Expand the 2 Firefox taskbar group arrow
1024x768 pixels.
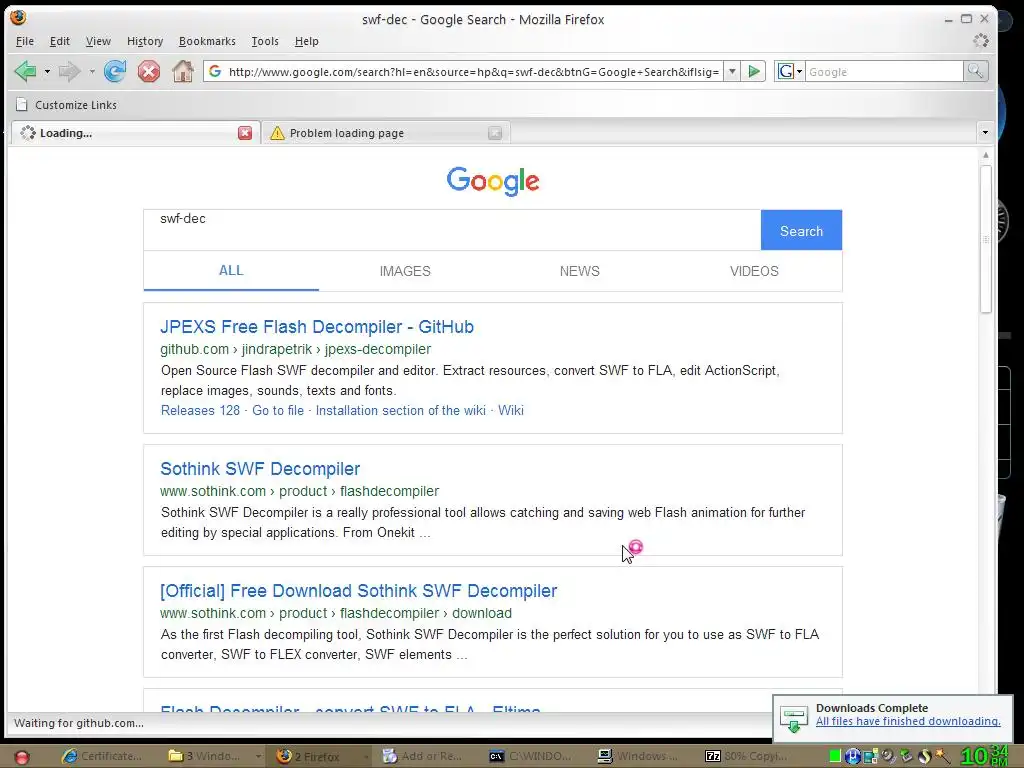coord(366,756)
